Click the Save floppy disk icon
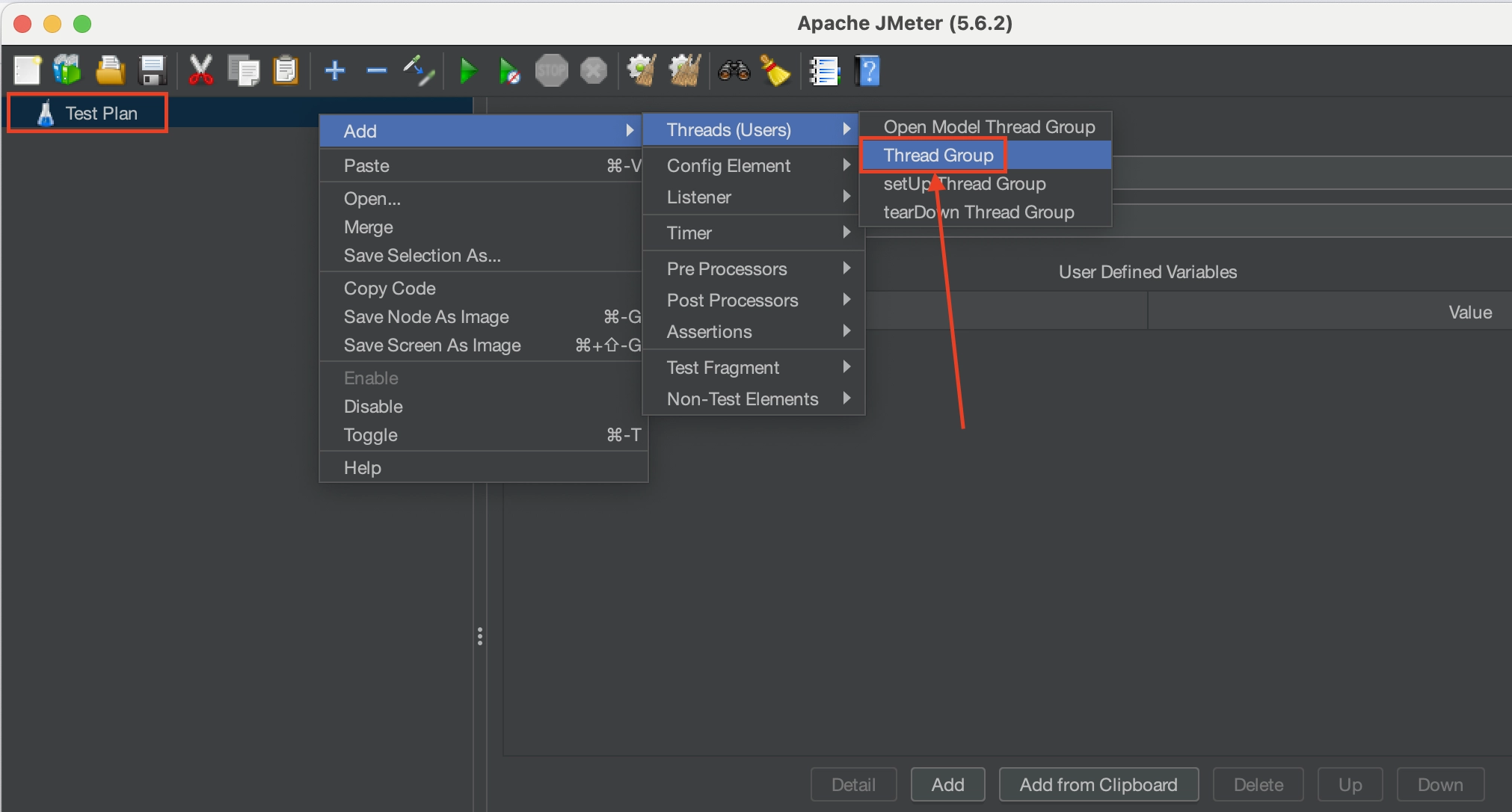The width and height of the screenshot is (1512, 812). pyautogui.click(x=153, y=71)
